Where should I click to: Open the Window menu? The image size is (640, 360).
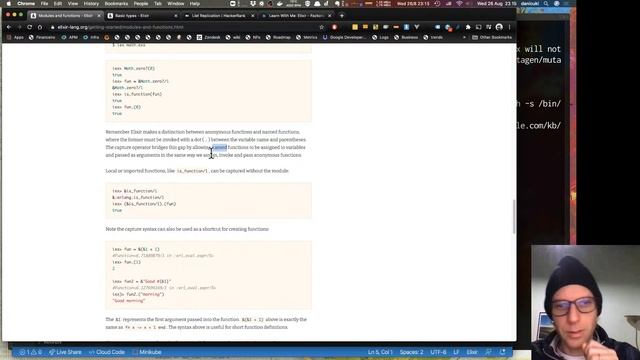tap(176, 4)
